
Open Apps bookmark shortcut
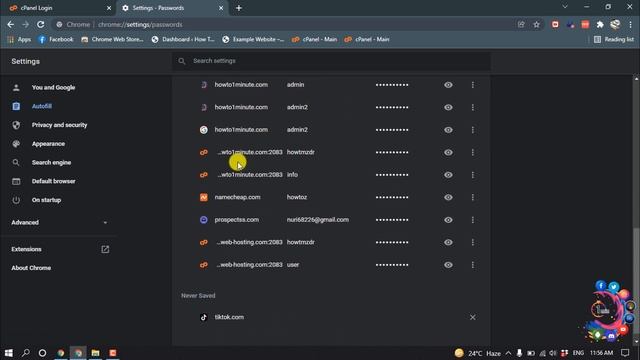pyautogui.click(x=19, y=40)
